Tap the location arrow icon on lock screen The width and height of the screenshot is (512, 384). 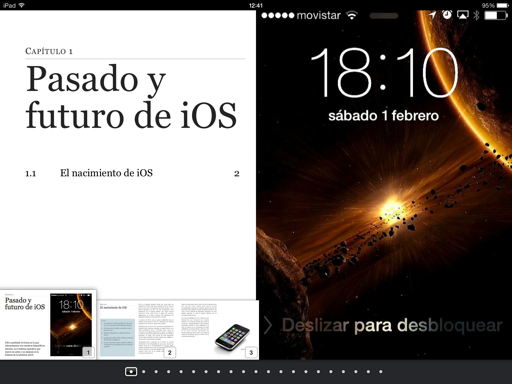click(x=432, y=15)
